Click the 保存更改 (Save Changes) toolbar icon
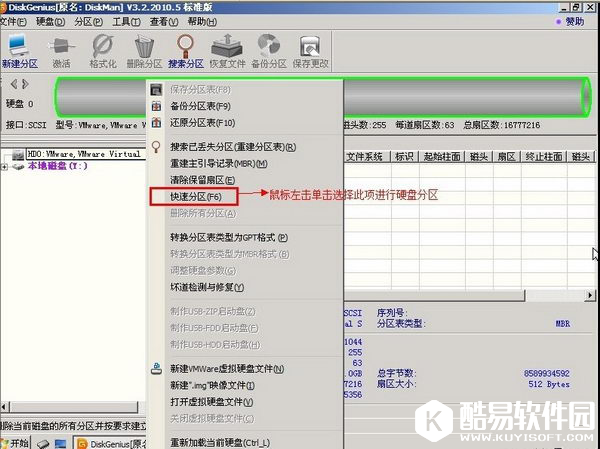600x449 pixels. [310, 50]
